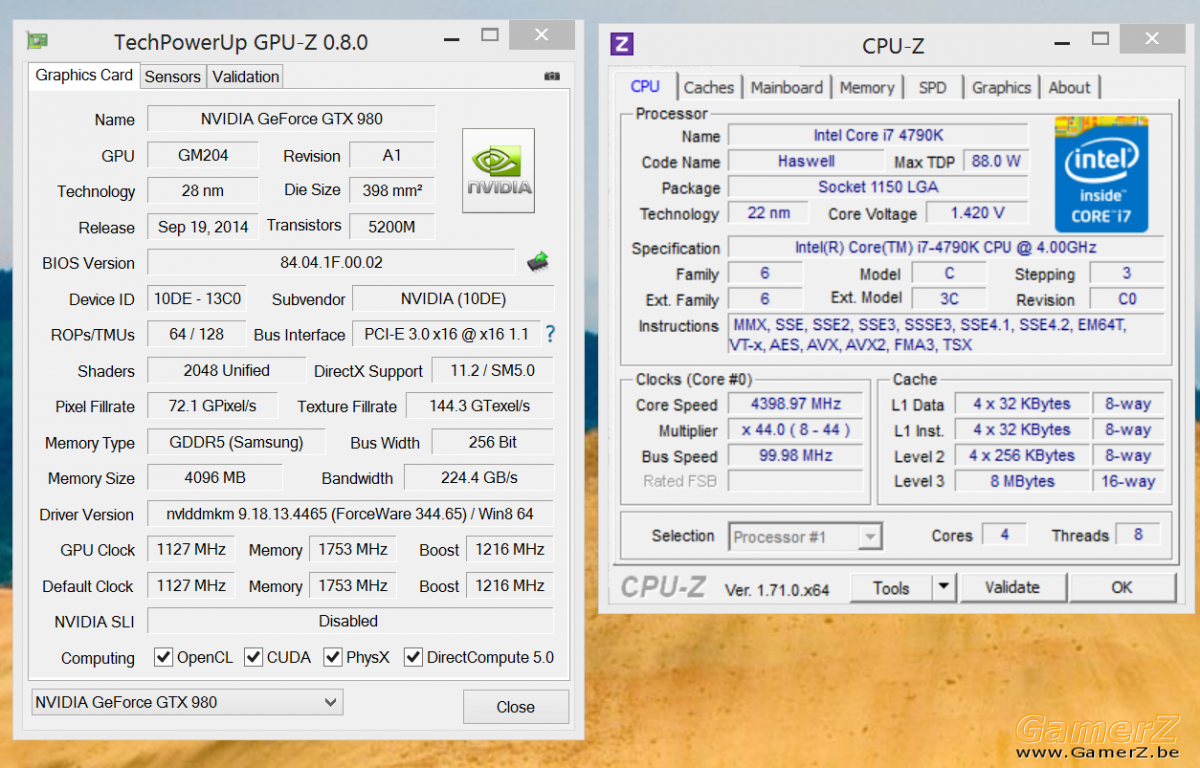The image size is (1200, 768).
Task: Click the '64 / 128' ROPs/TMUs value
Action: pos(197,334)
